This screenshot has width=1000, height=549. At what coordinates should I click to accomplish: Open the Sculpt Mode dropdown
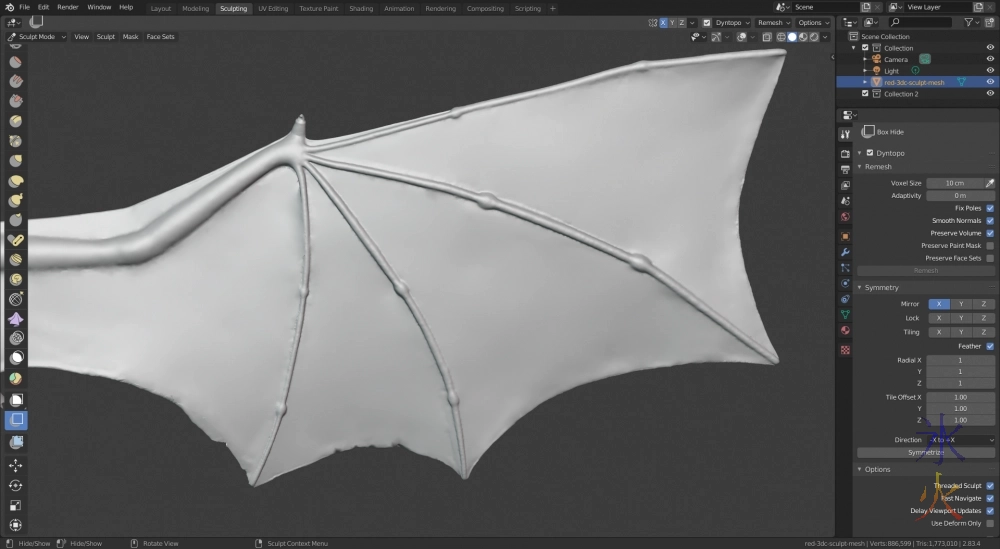coord(38,37)
